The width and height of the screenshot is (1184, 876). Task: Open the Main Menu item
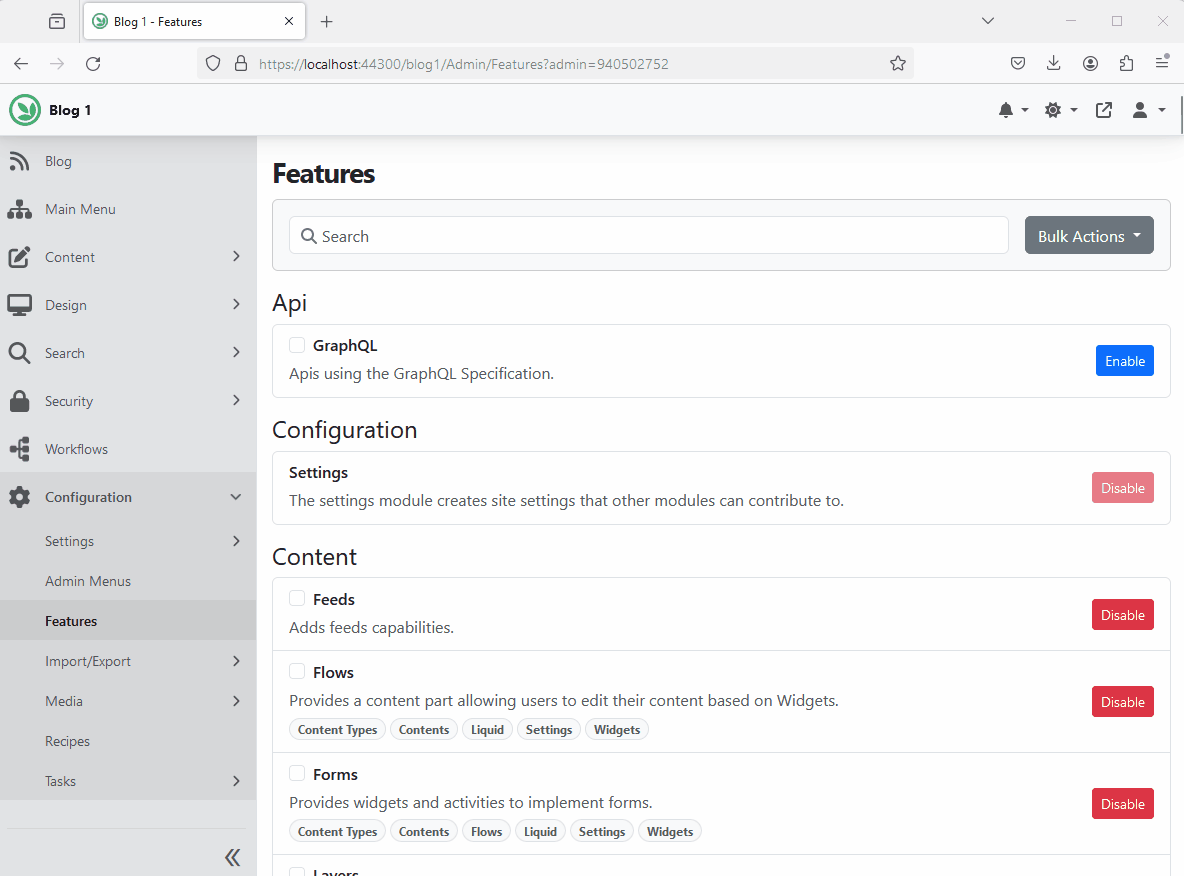pos(80,209)
